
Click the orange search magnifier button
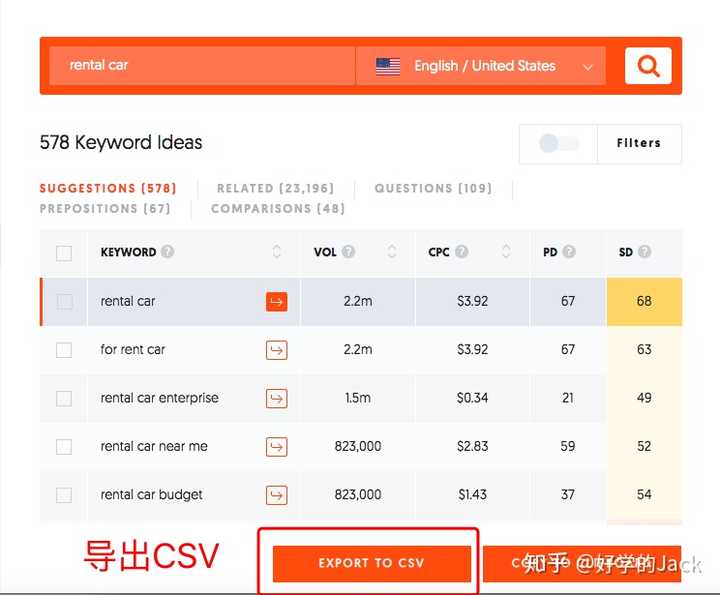coord(648,66)
